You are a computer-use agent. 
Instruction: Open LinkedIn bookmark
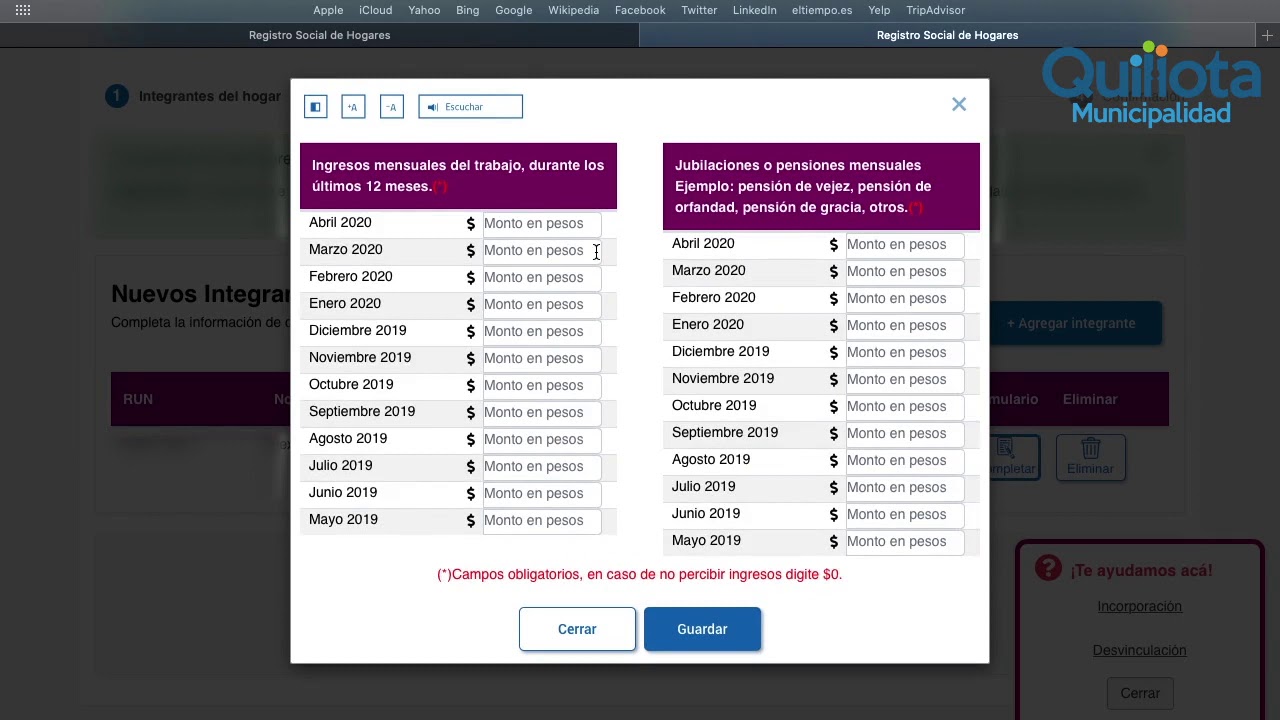tap(754, 10)
